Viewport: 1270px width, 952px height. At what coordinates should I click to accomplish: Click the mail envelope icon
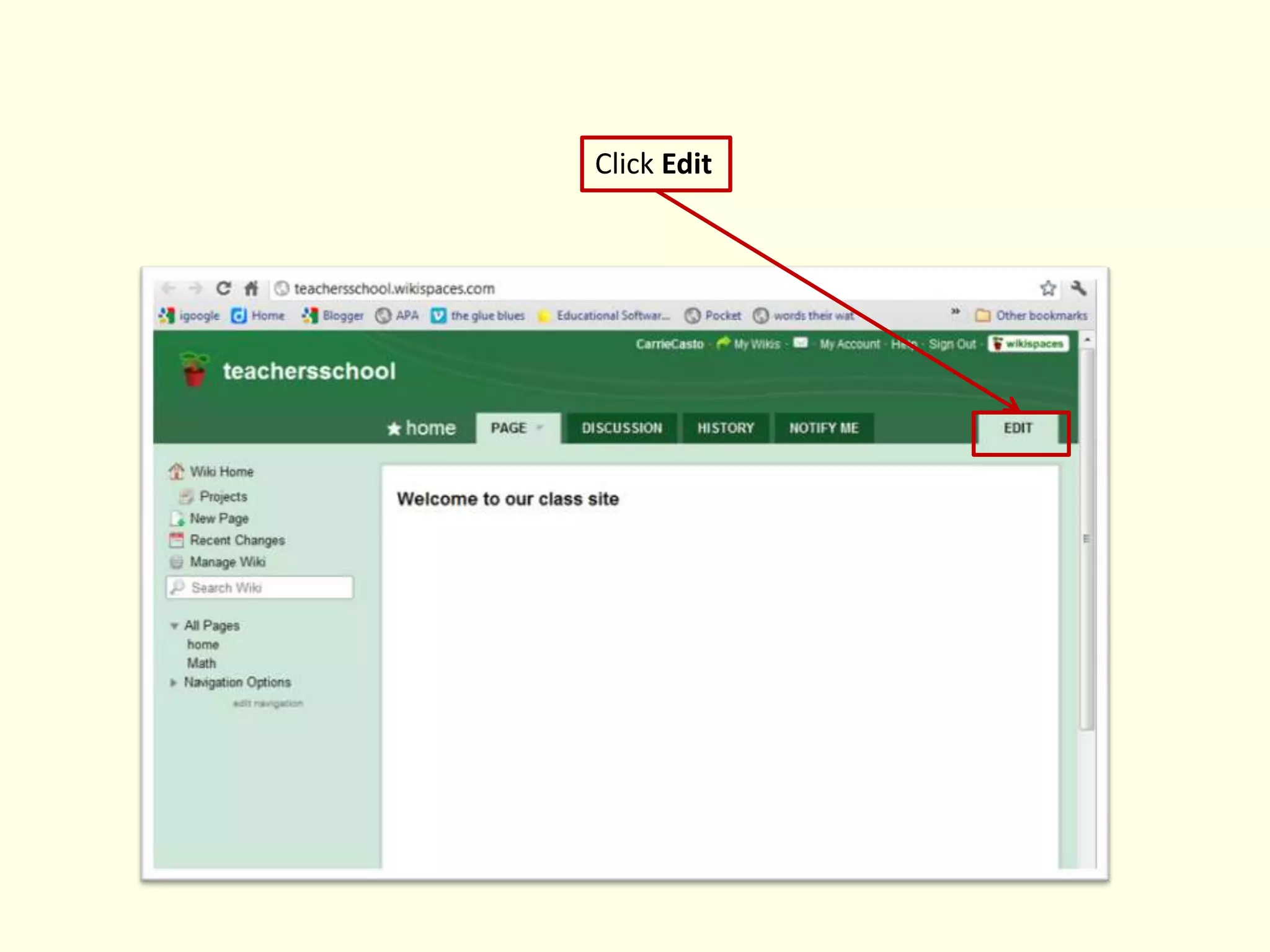tap(801, 343)
